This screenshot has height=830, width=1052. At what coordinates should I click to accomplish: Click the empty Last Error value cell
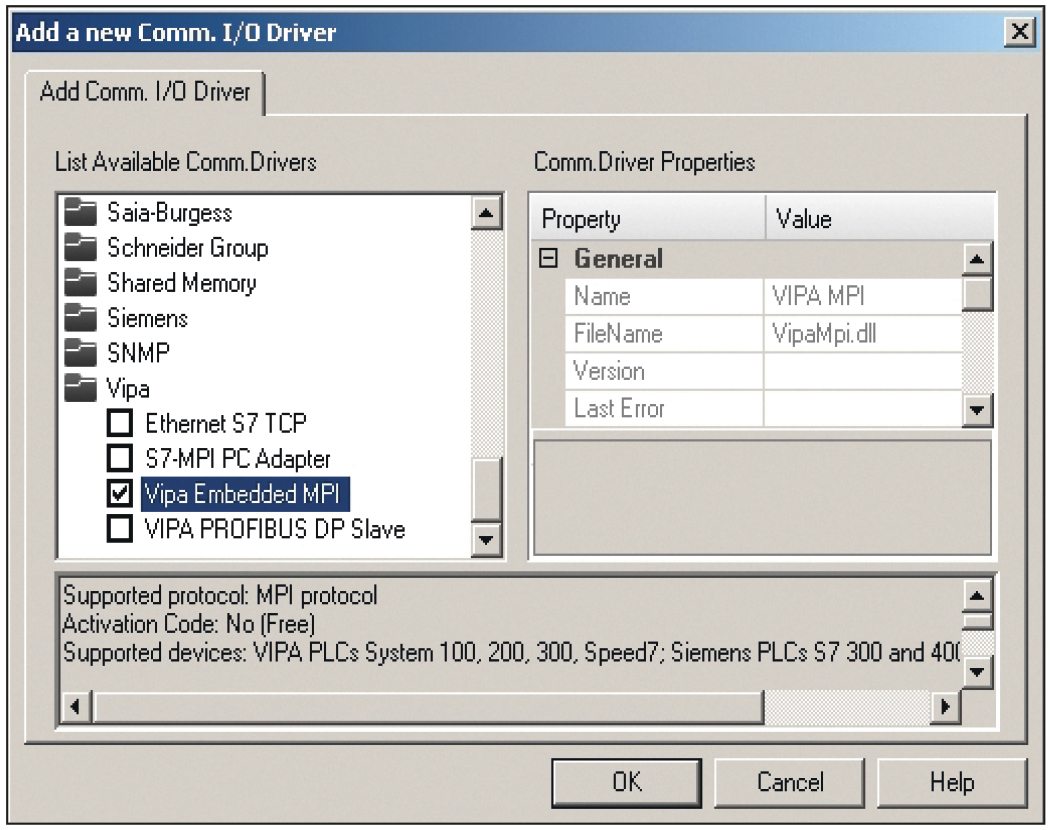(863, 408)
